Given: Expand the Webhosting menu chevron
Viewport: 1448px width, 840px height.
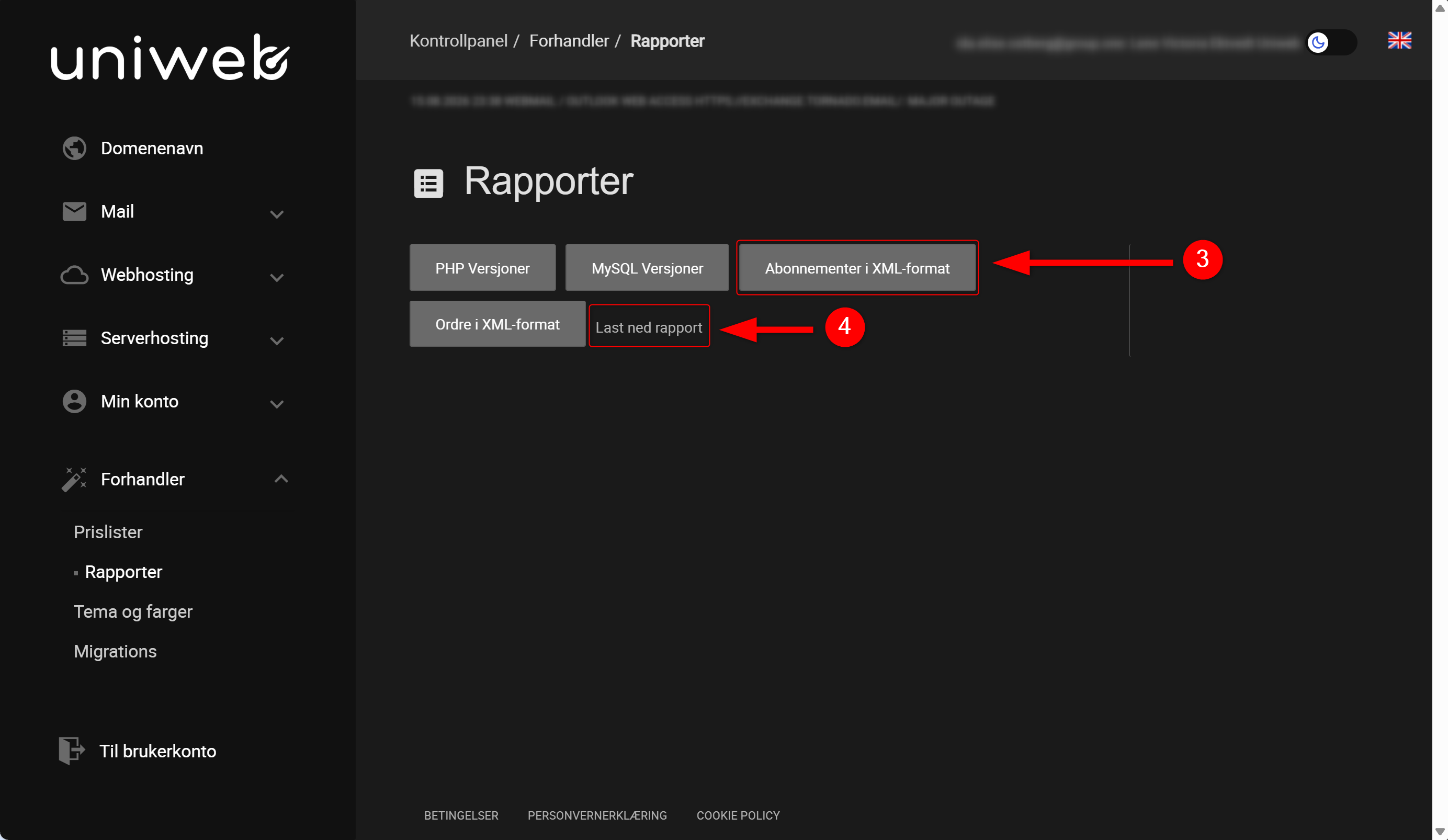Looking at the screenshot, I should (277, 278).
